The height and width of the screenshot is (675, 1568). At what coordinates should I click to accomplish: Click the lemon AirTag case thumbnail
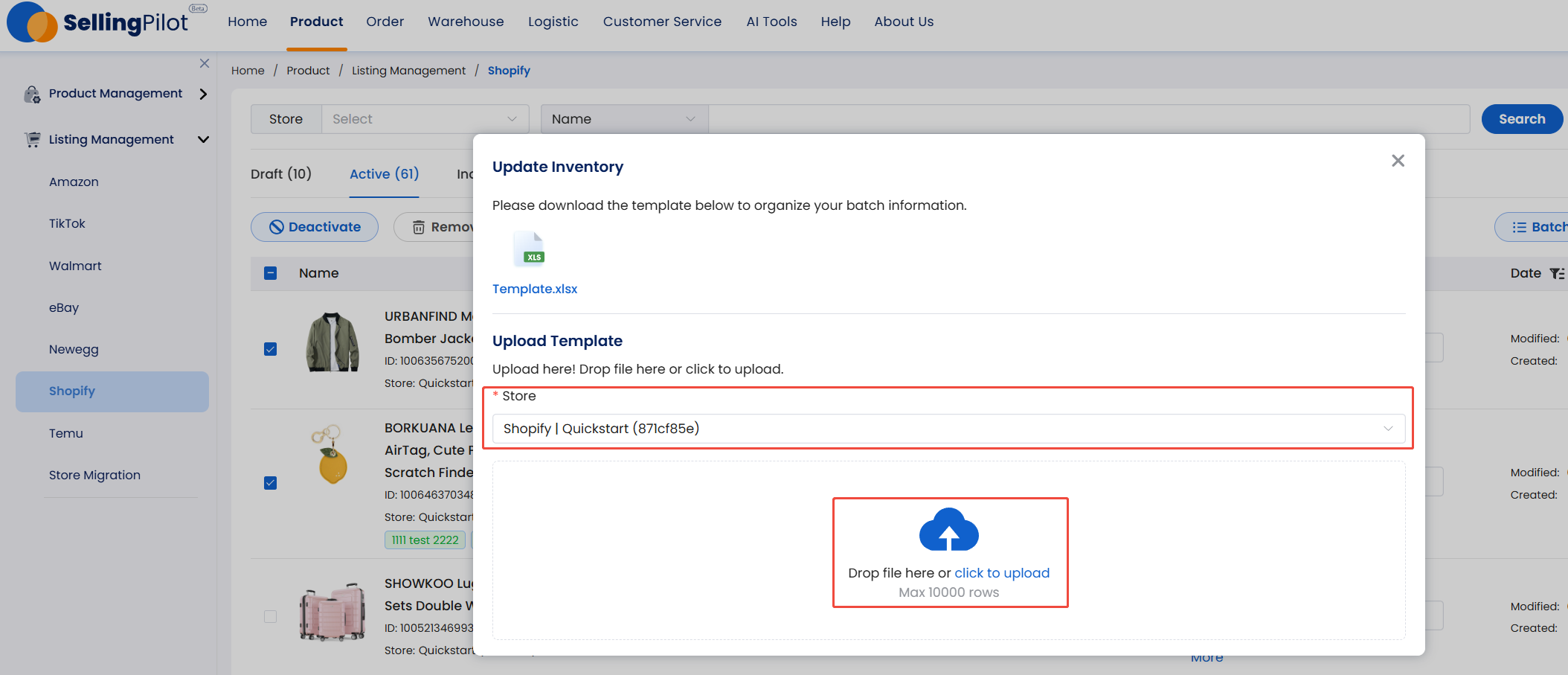[x=332, y=455]
